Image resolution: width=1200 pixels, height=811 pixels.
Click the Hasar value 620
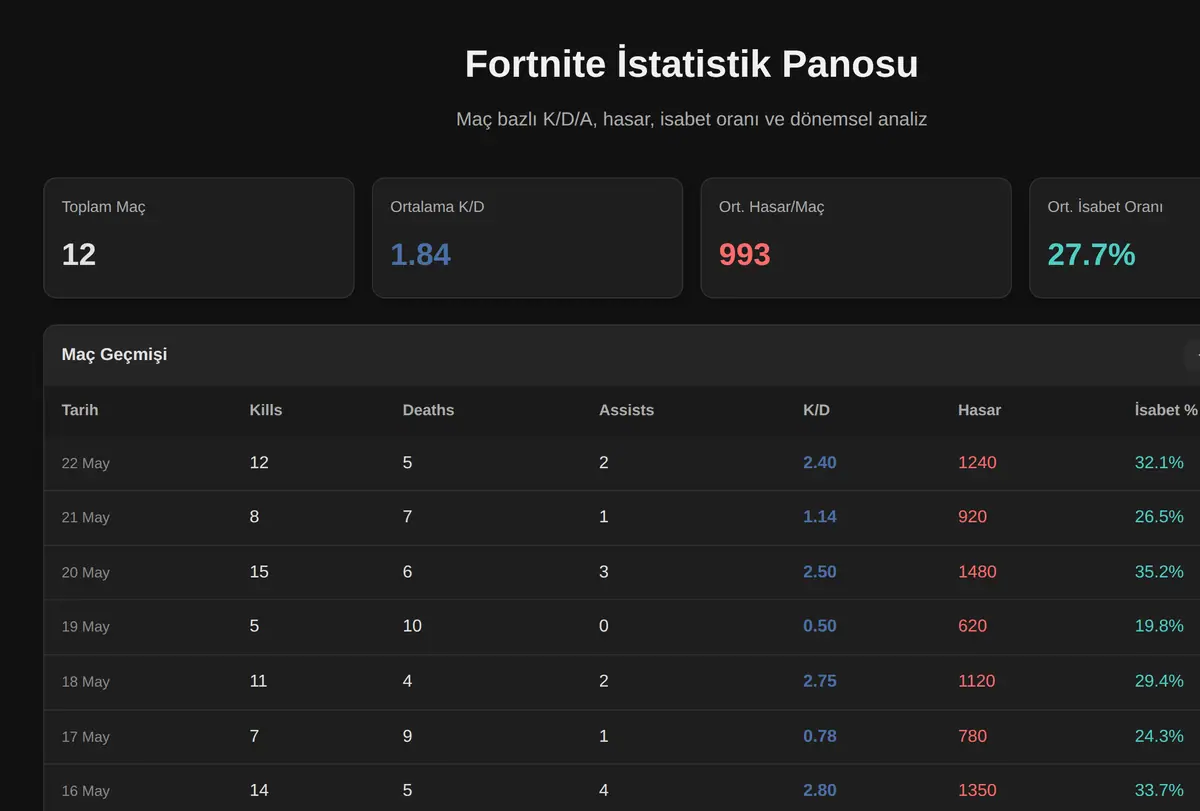click(972, 626)
